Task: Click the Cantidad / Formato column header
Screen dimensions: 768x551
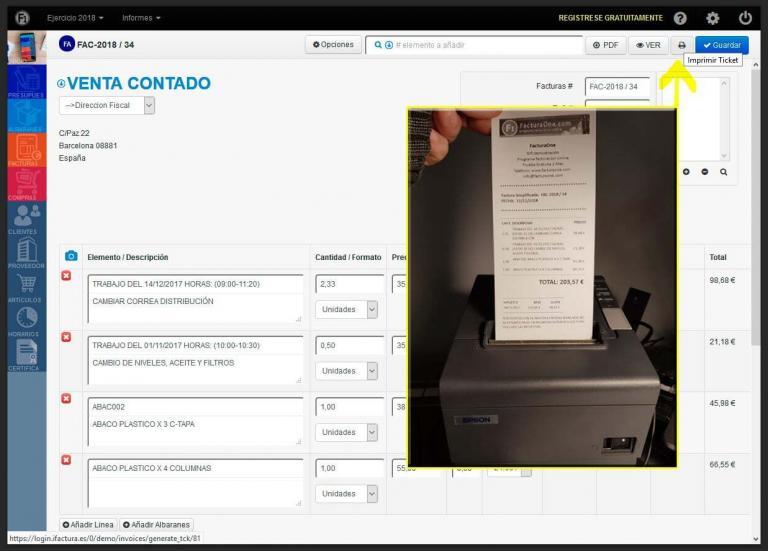Action: tap(348, 257)
